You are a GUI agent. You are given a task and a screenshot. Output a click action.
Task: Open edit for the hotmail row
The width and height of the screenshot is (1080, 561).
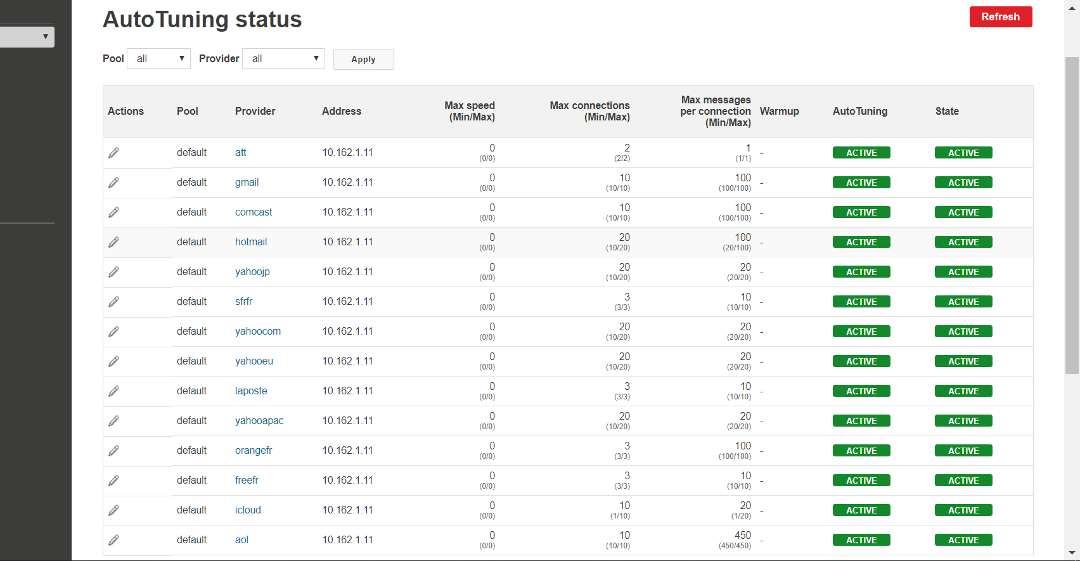[114, 242]
